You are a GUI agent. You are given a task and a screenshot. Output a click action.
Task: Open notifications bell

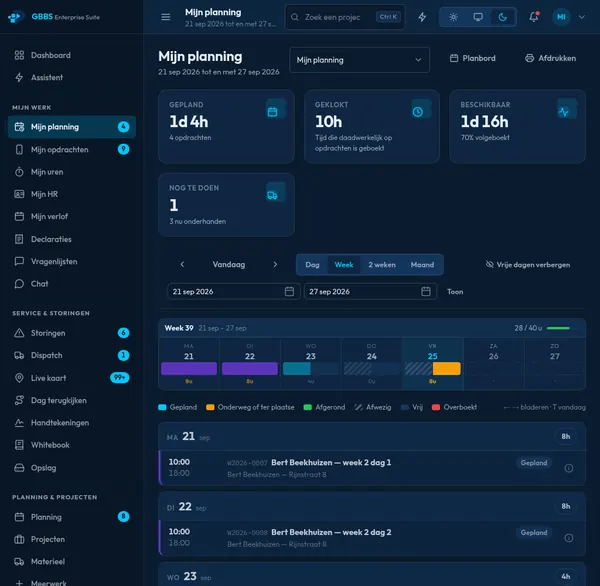click(534, 17)
